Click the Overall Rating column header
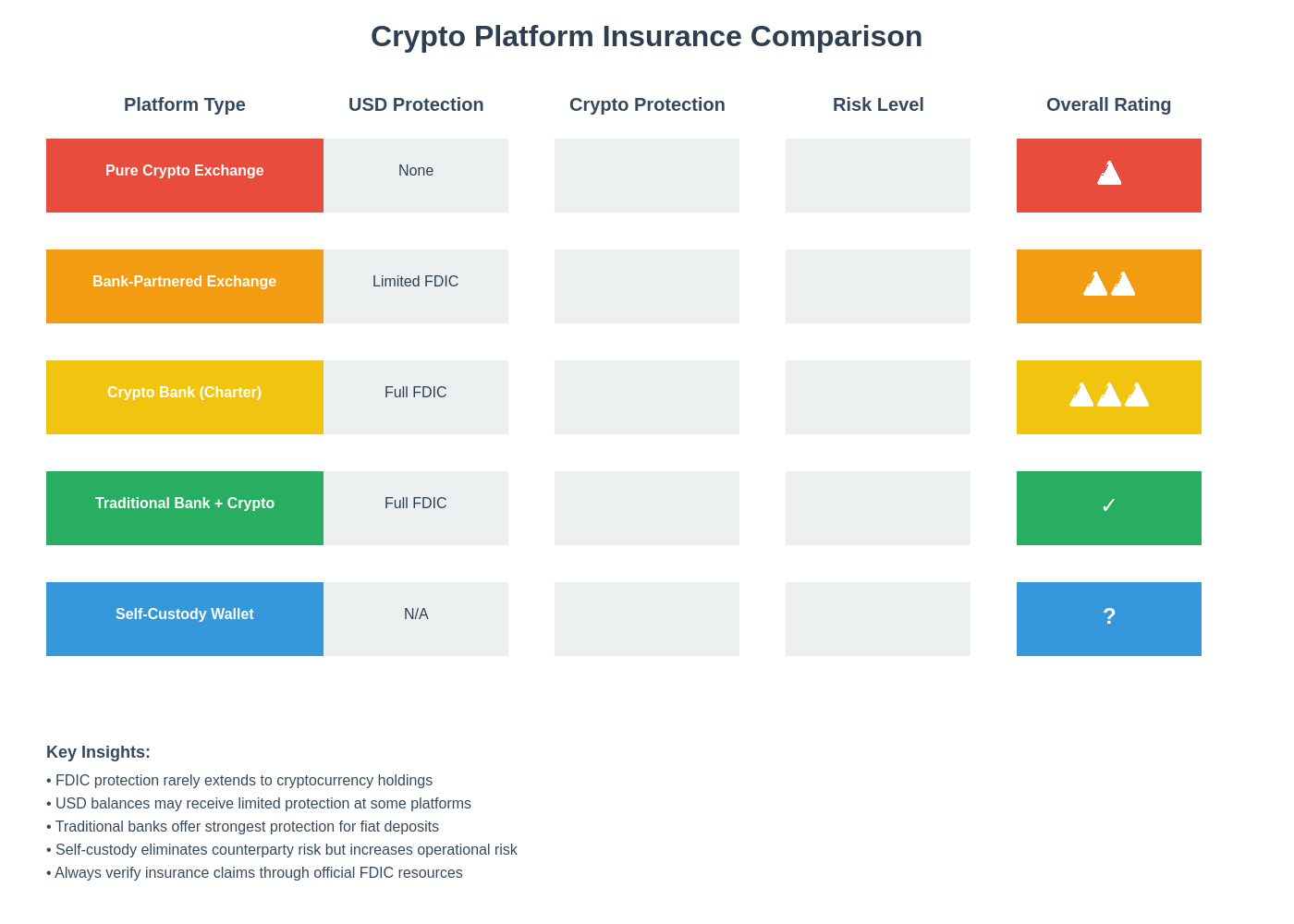The height and width of the screenshot is (924, 1294). pyautogui.click(x=1109, y=104)
